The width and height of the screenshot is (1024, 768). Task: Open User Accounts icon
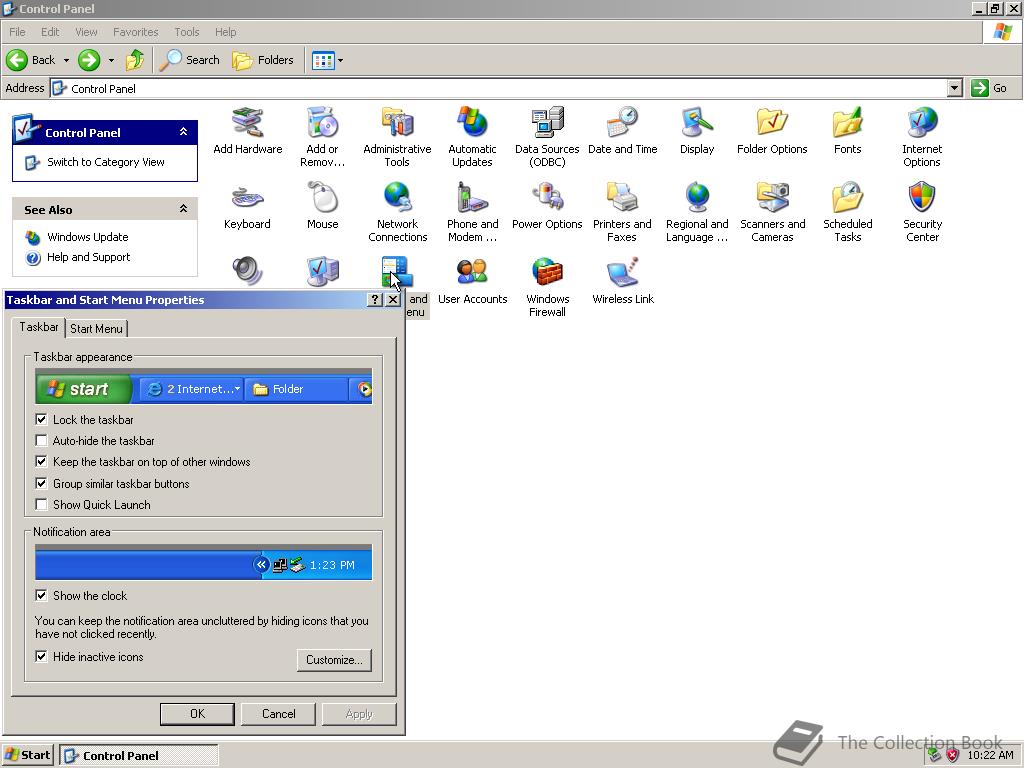[473, 272]
